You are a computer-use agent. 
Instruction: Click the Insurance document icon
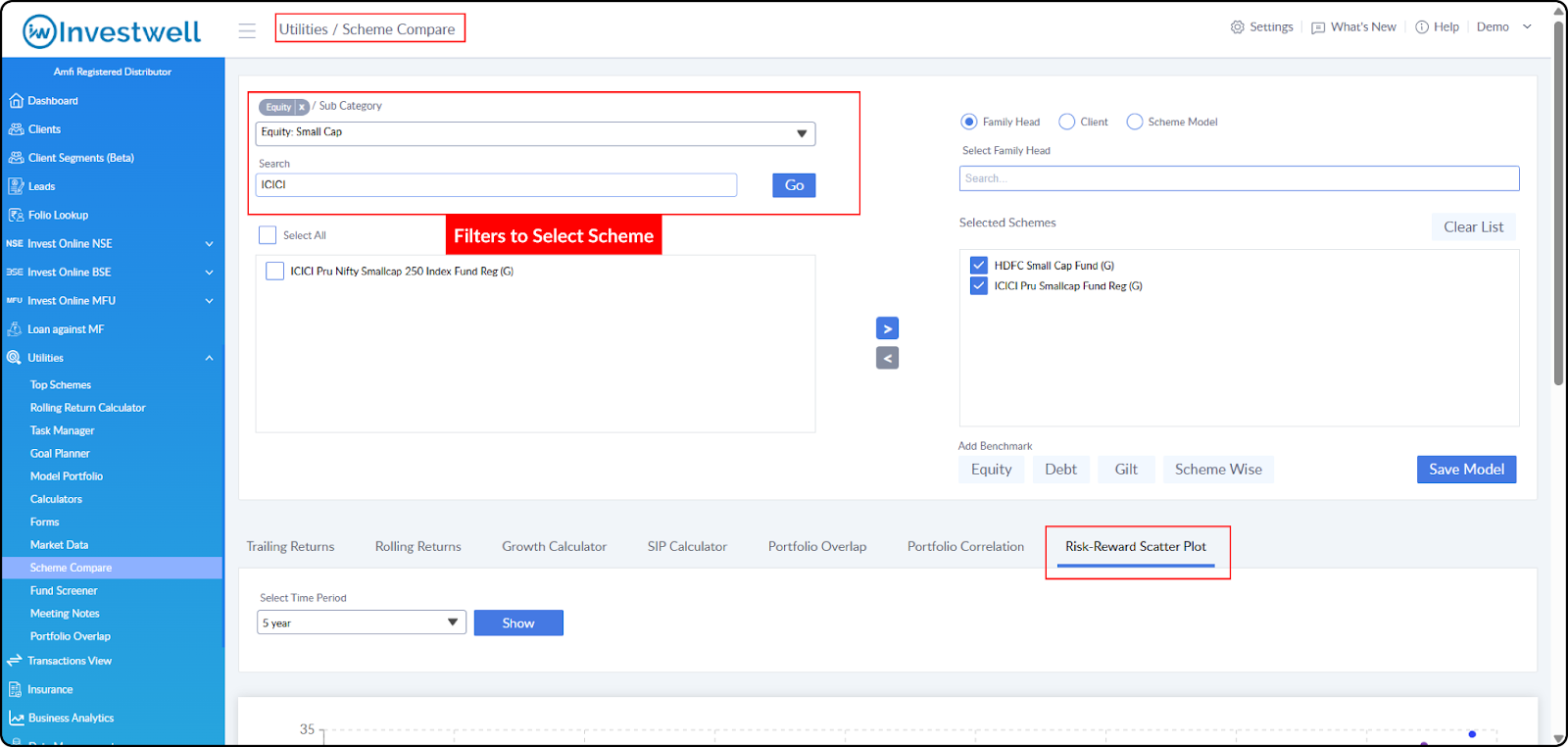(x=15, y=689)
